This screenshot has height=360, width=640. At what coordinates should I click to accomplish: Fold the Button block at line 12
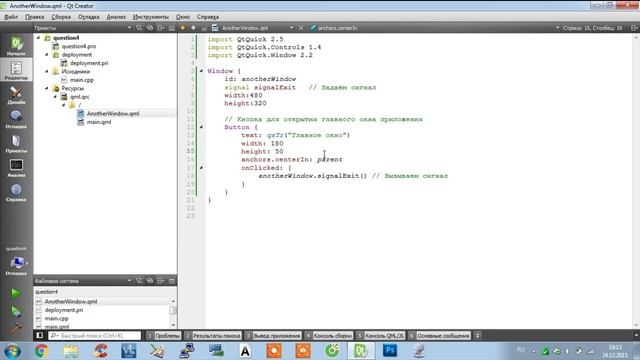click(201, 127)
